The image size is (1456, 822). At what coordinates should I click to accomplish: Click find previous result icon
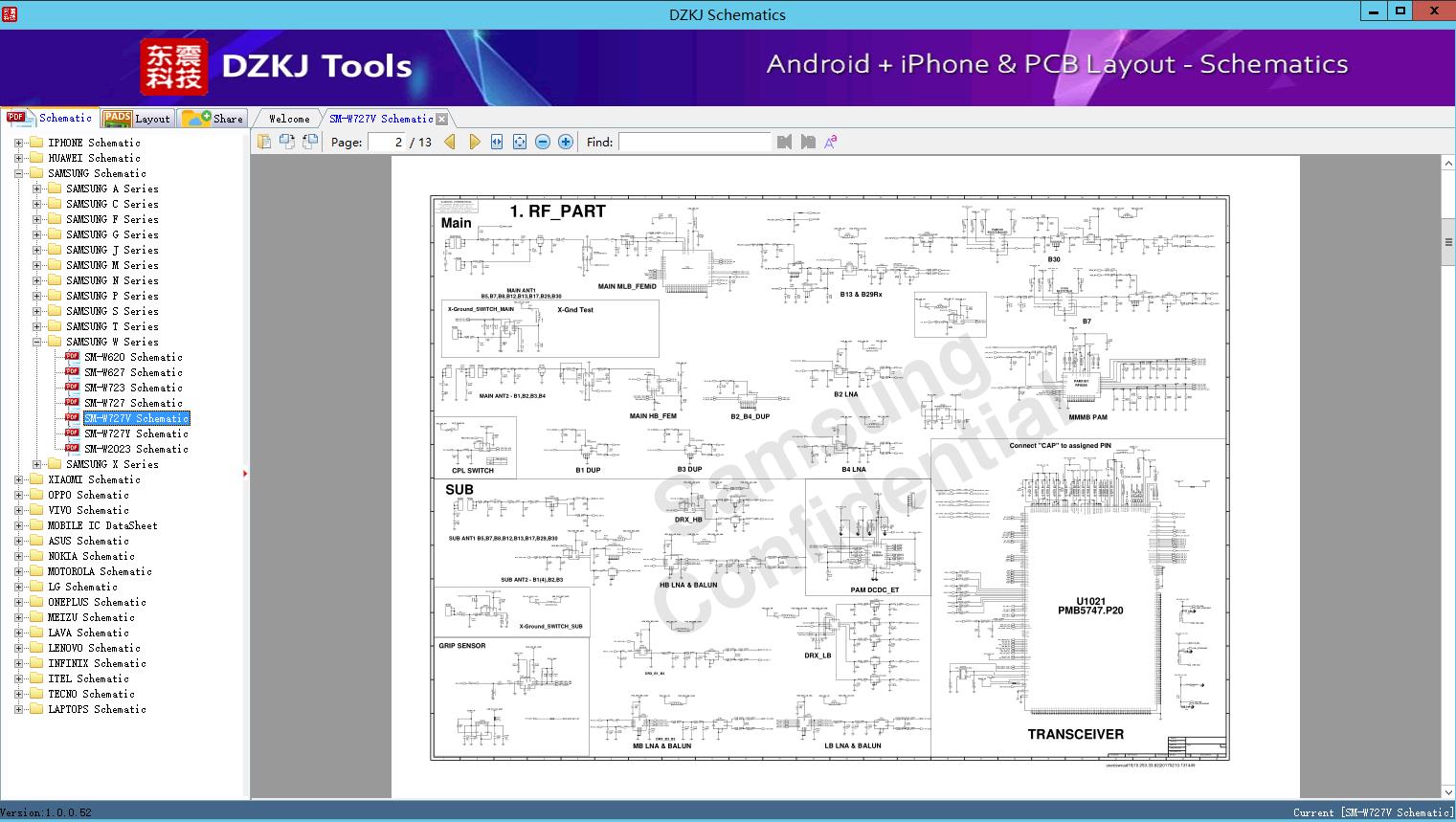pos(785,142)
